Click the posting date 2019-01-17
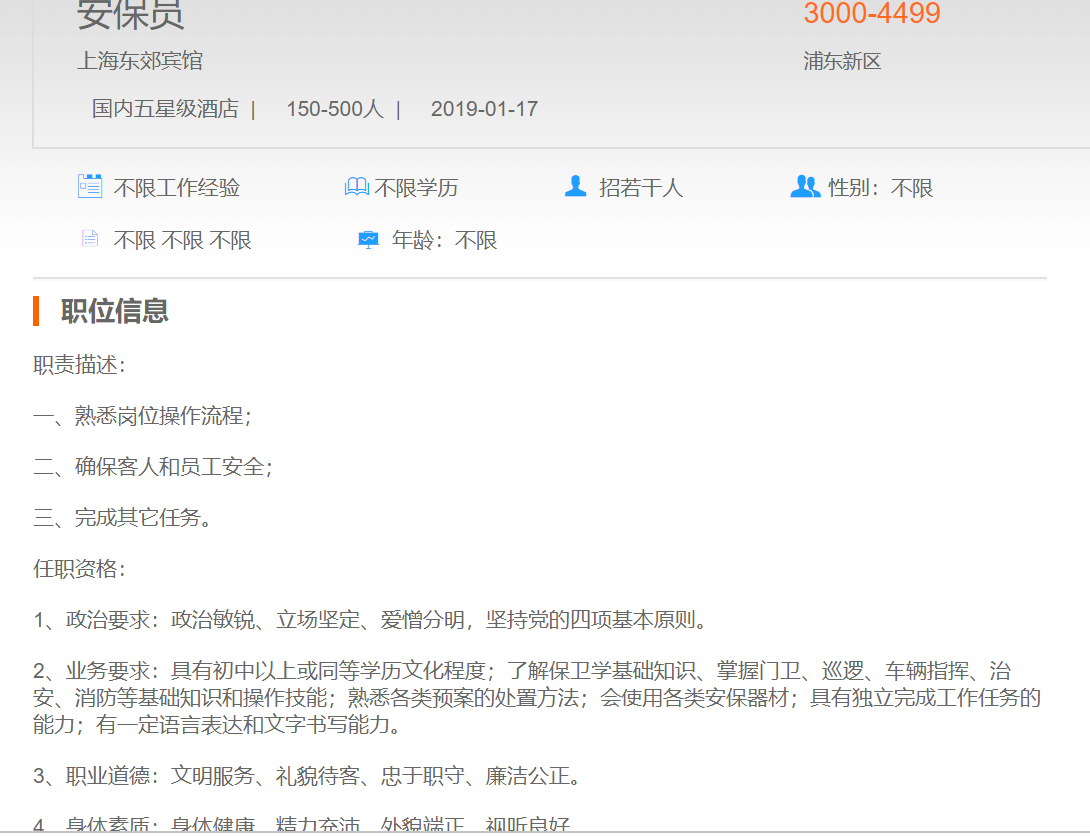1090x836 pixels. click(484, 109)
